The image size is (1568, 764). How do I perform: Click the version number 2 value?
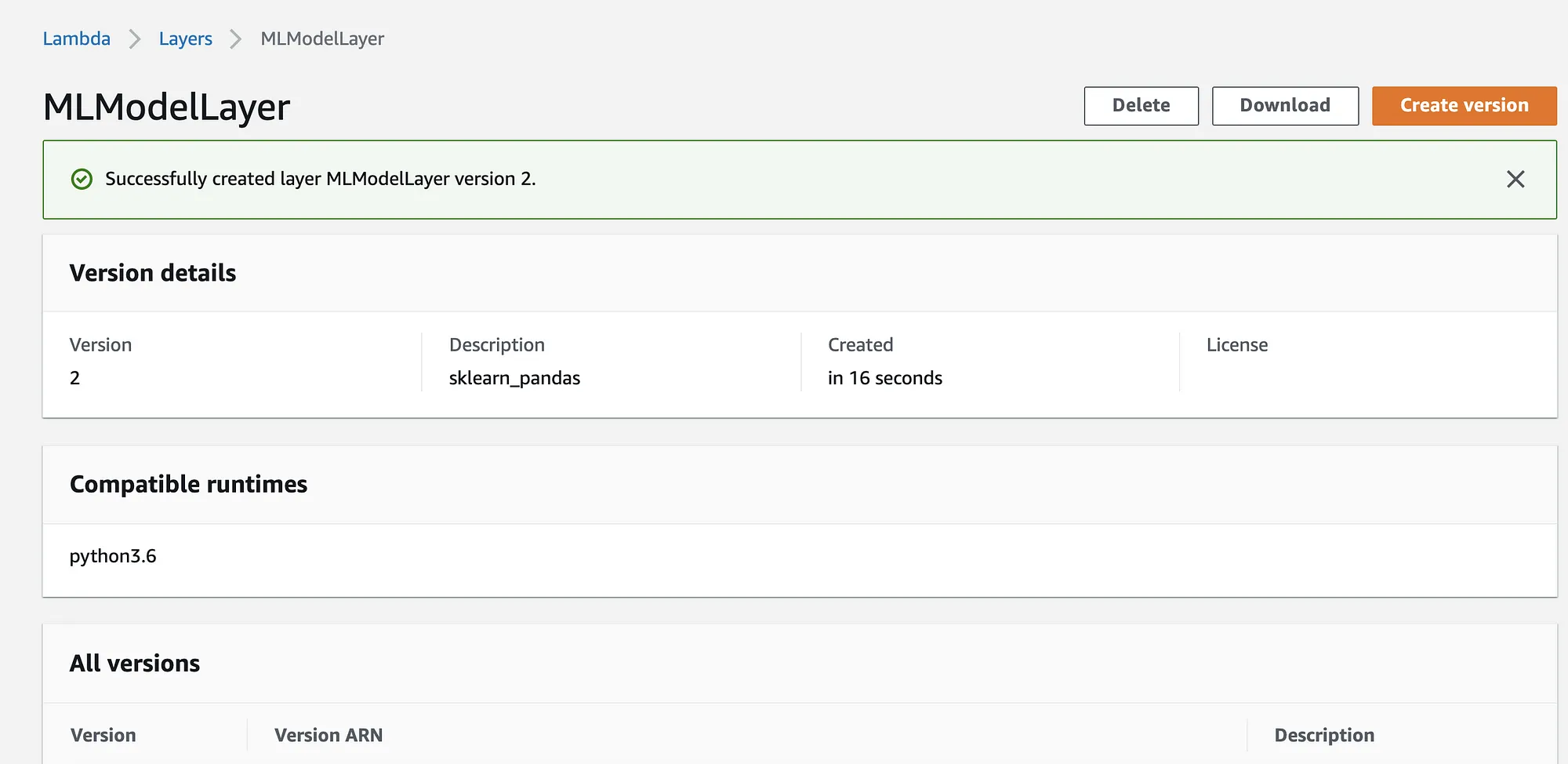[74, 378]
